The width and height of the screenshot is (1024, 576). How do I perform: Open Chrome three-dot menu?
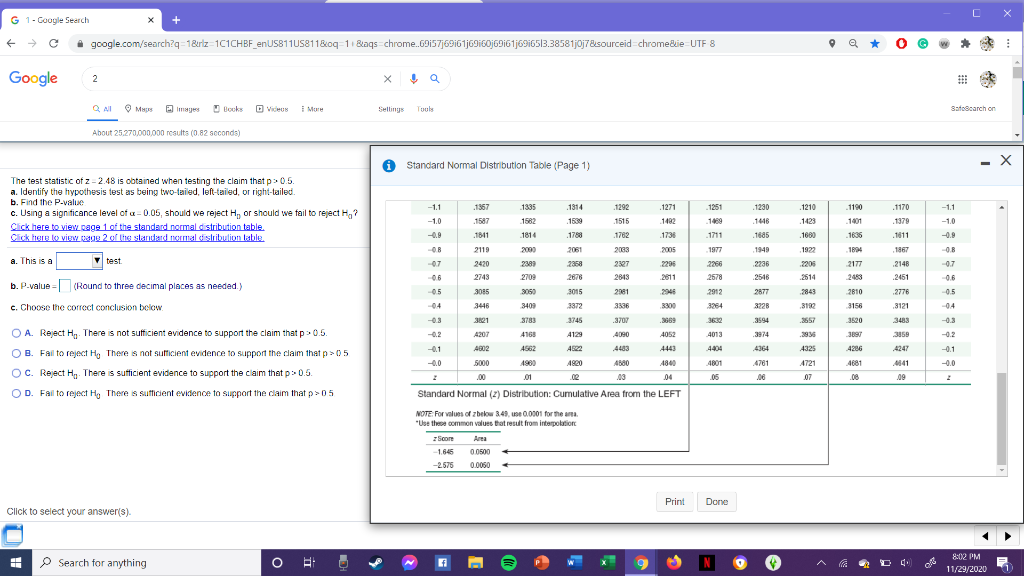[x=1008, y=44]
